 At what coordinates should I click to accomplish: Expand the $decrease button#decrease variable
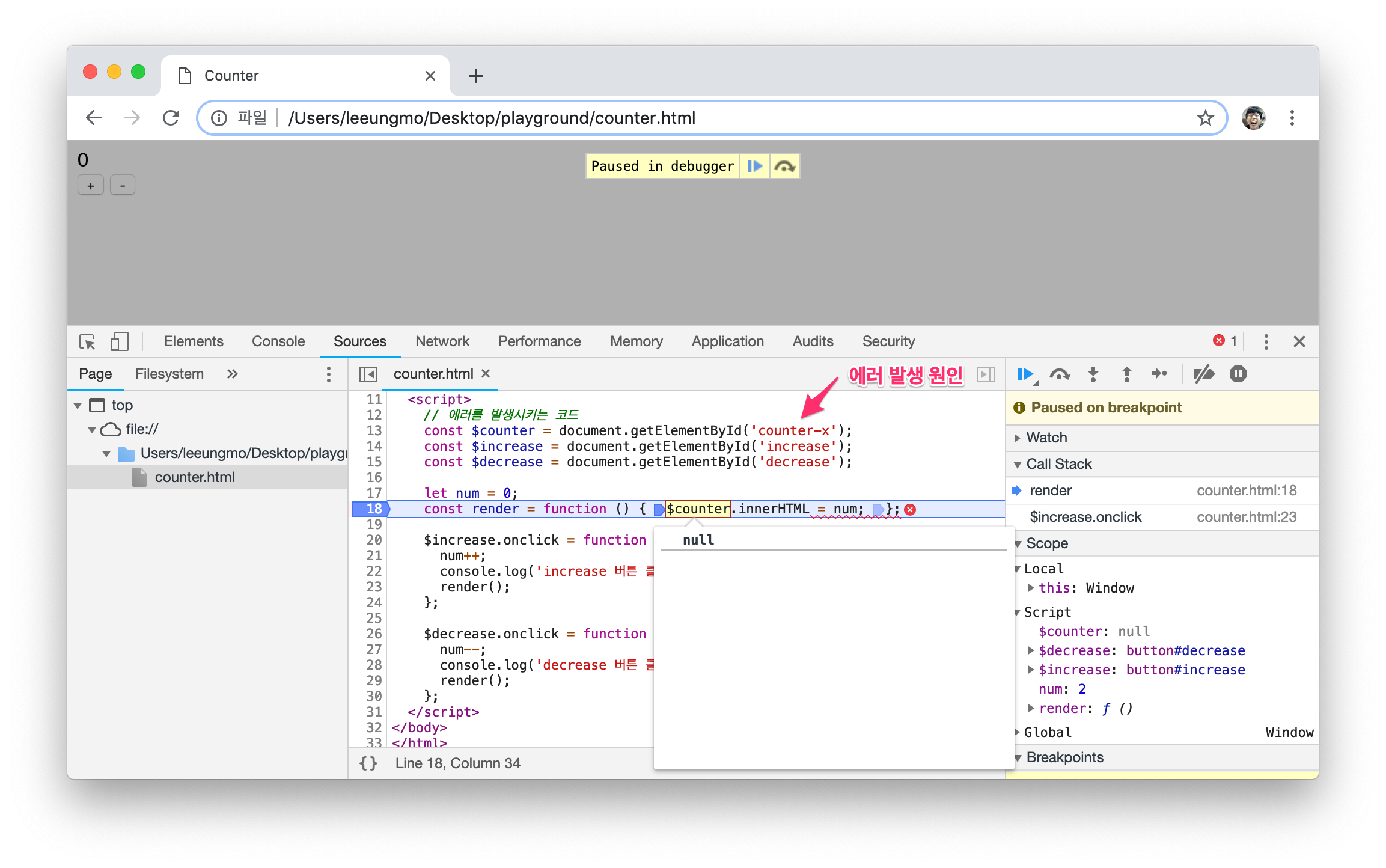click(1031, 650)
